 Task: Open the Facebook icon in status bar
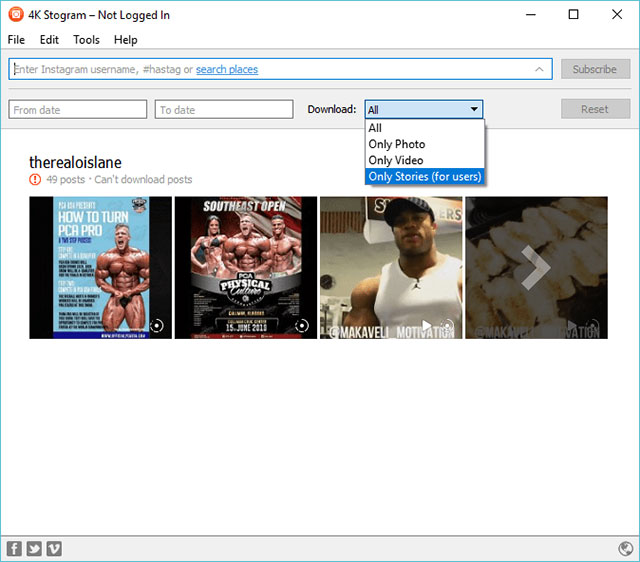pyautogui.click(x=14, y=549)
